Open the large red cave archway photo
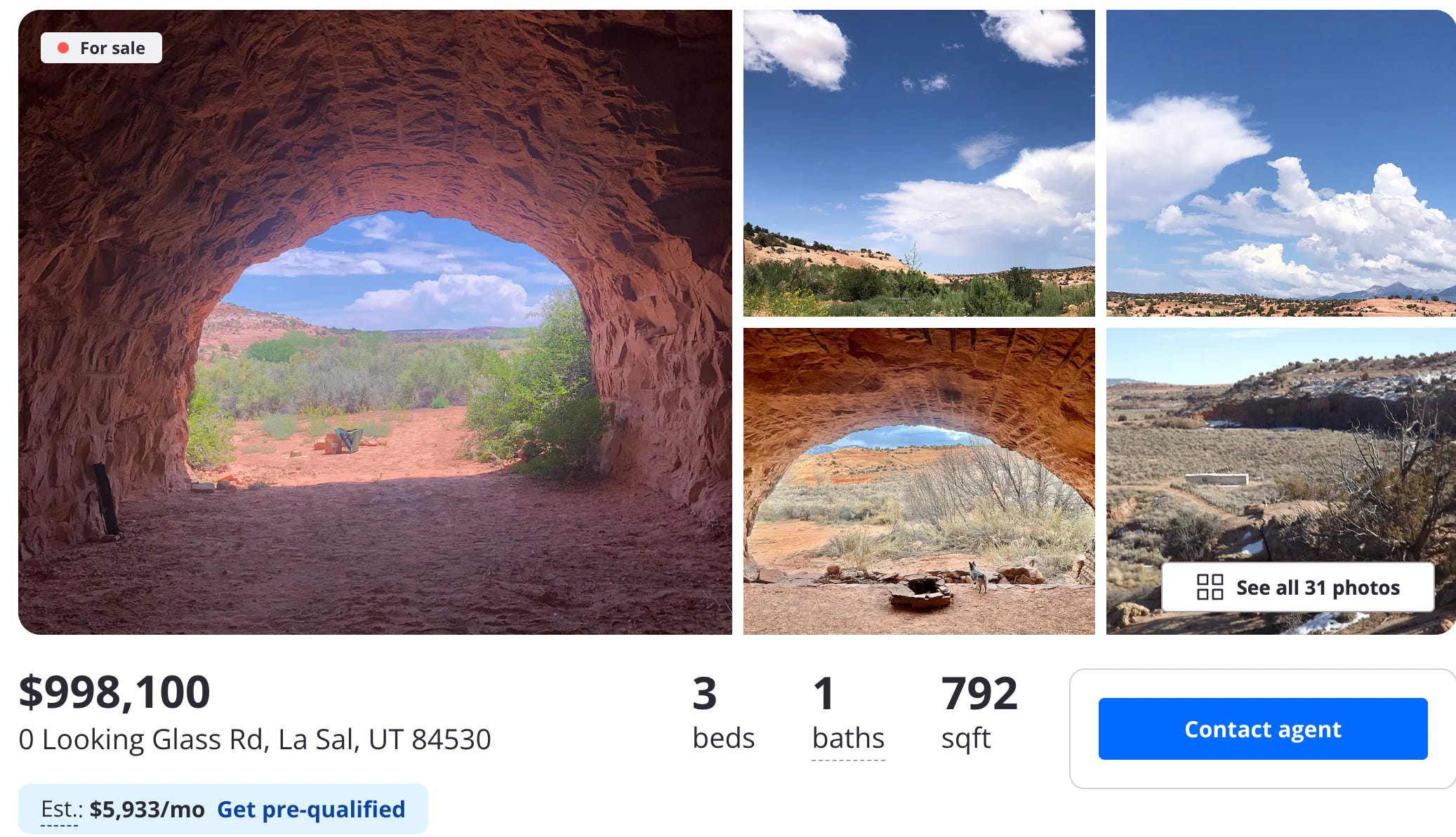1456x837 pixels. [x=375, y=322]
